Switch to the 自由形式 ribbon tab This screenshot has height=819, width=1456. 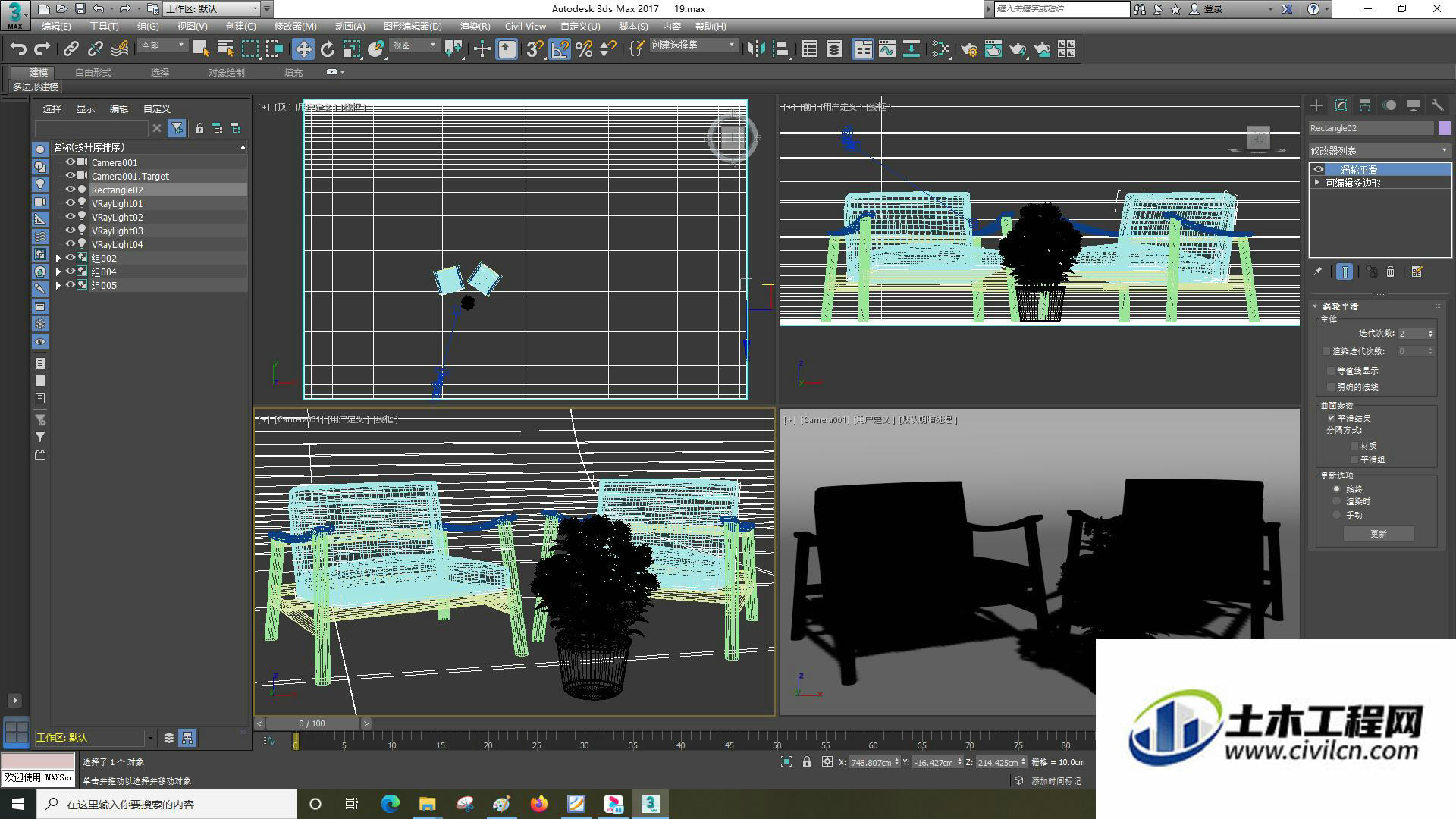[x=93, y=73]
